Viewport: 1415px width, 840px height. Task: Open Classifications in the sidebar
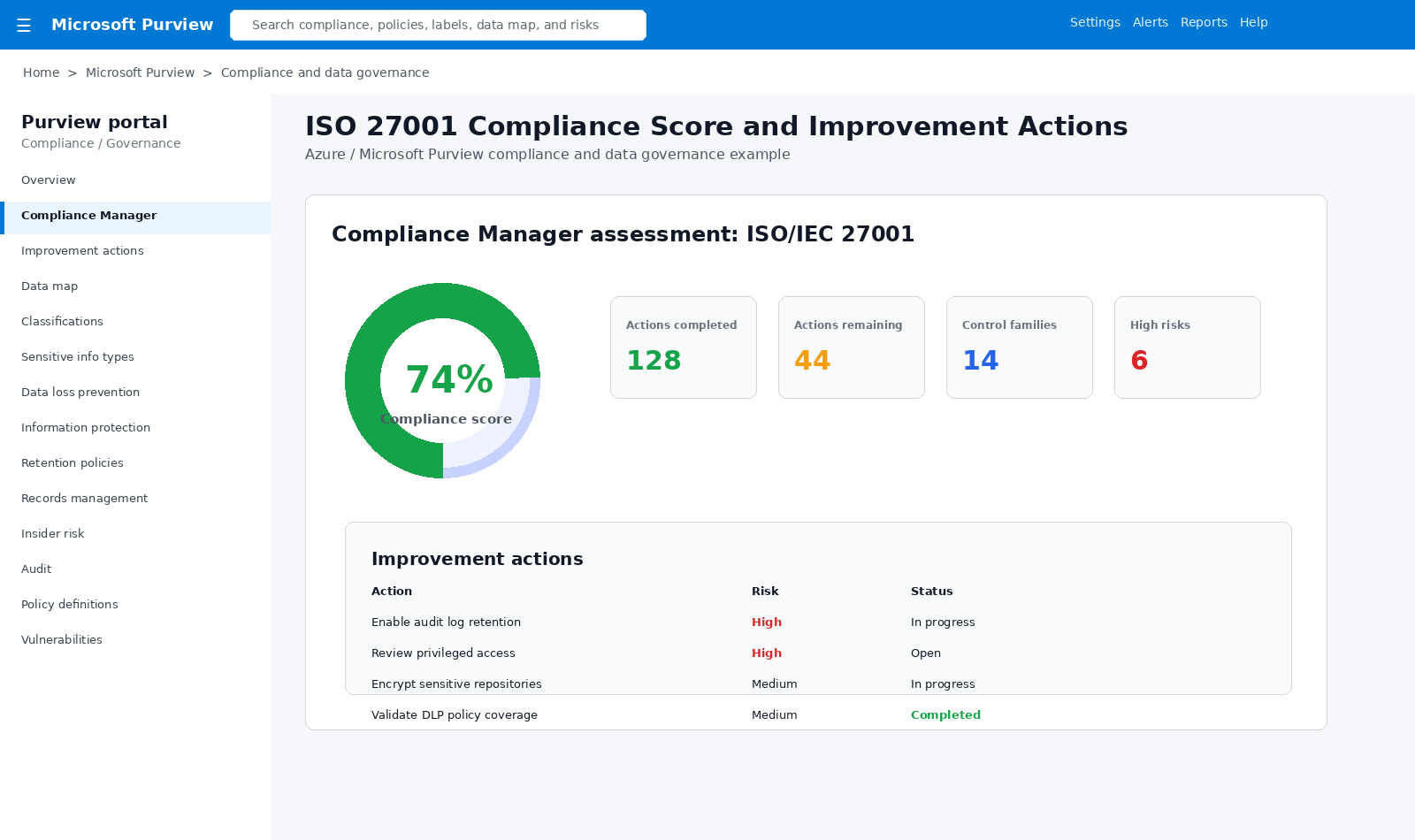click(x=135, y=322)
